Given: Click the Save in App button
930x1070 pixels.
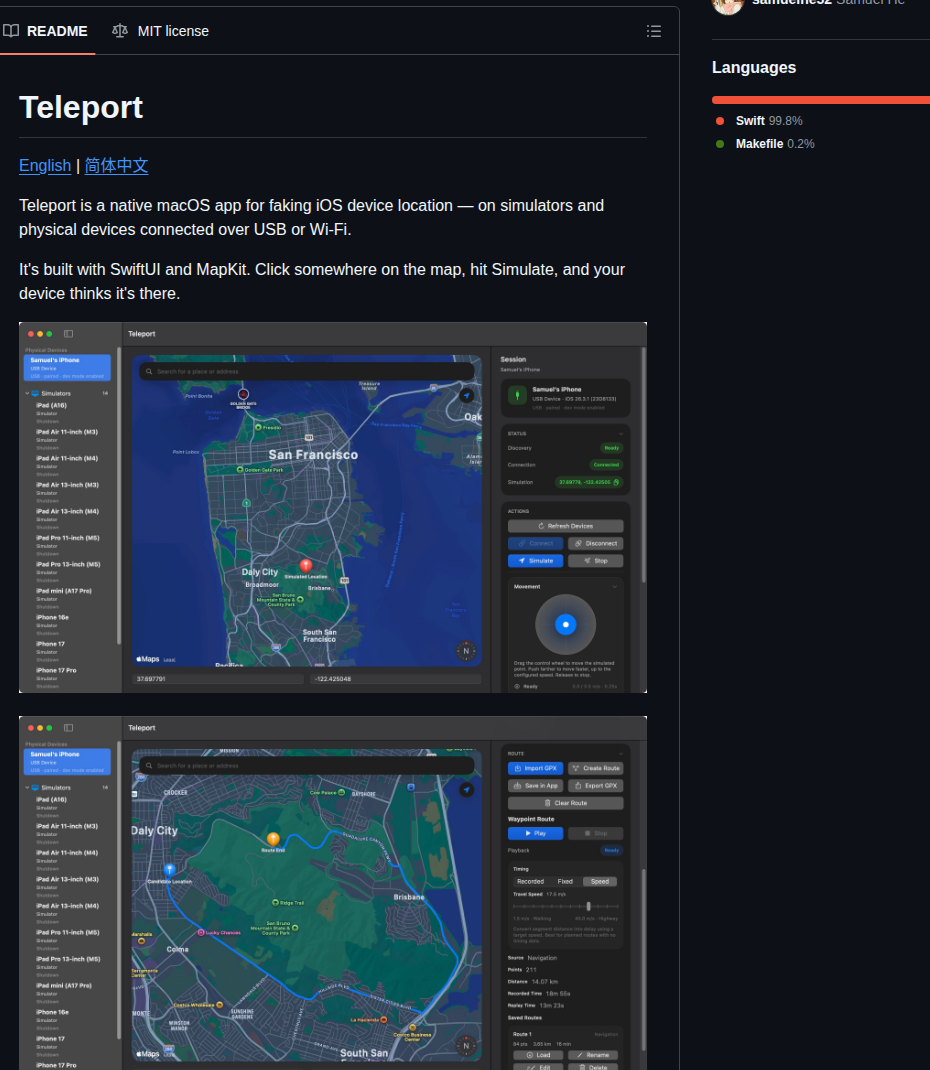Looking at the screenshot, I should [536, 786].
